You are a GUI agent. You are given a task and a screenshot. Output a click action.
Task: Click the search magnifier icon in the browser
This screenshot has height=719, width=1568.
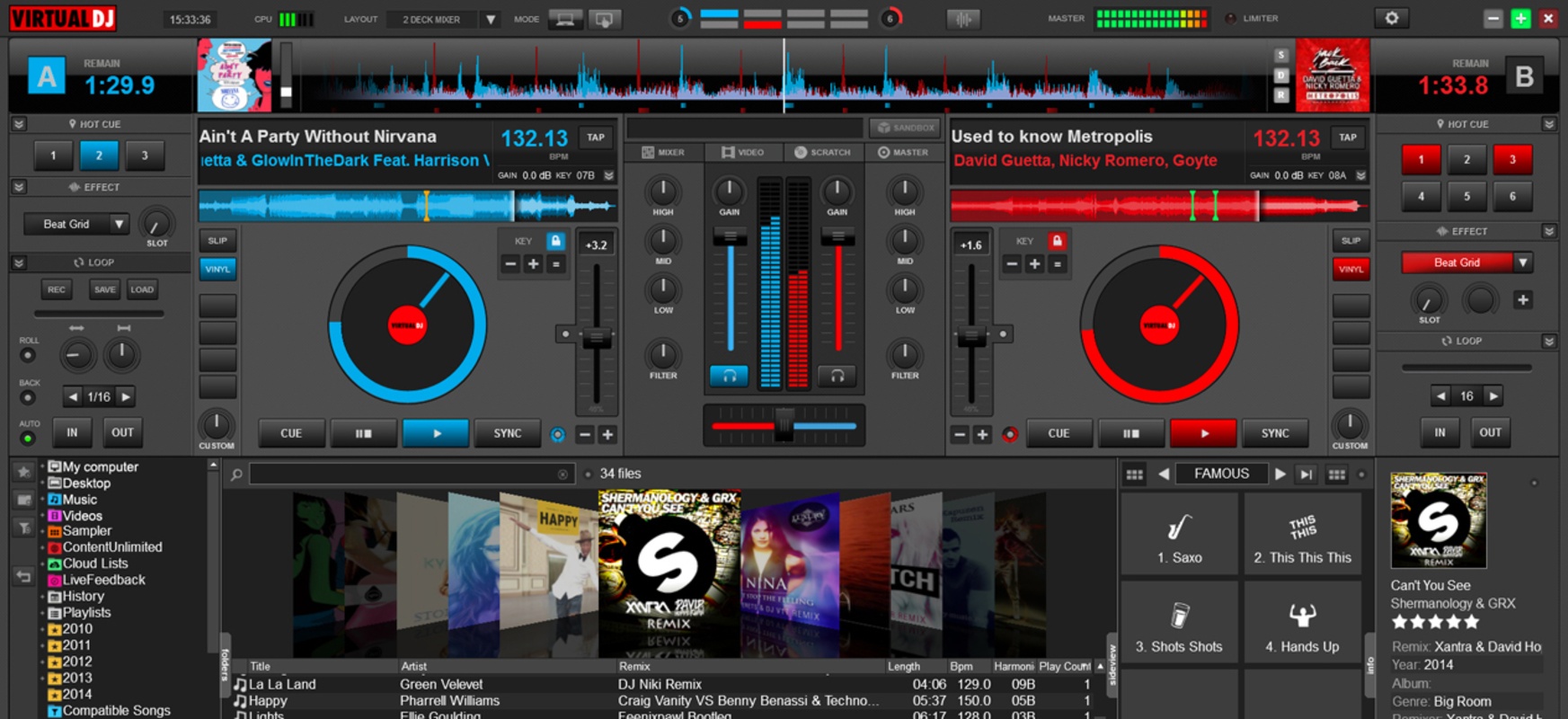236,474
